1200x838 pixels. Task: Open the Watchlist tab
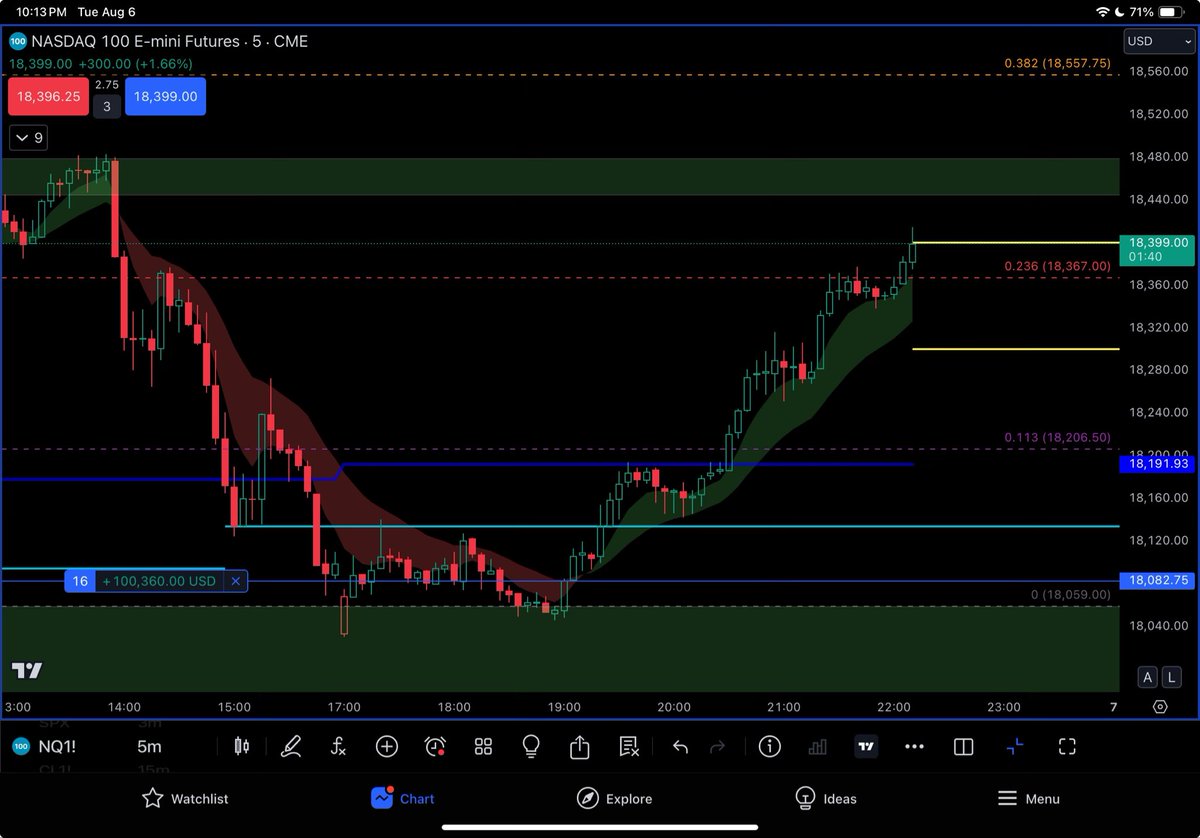186,798
